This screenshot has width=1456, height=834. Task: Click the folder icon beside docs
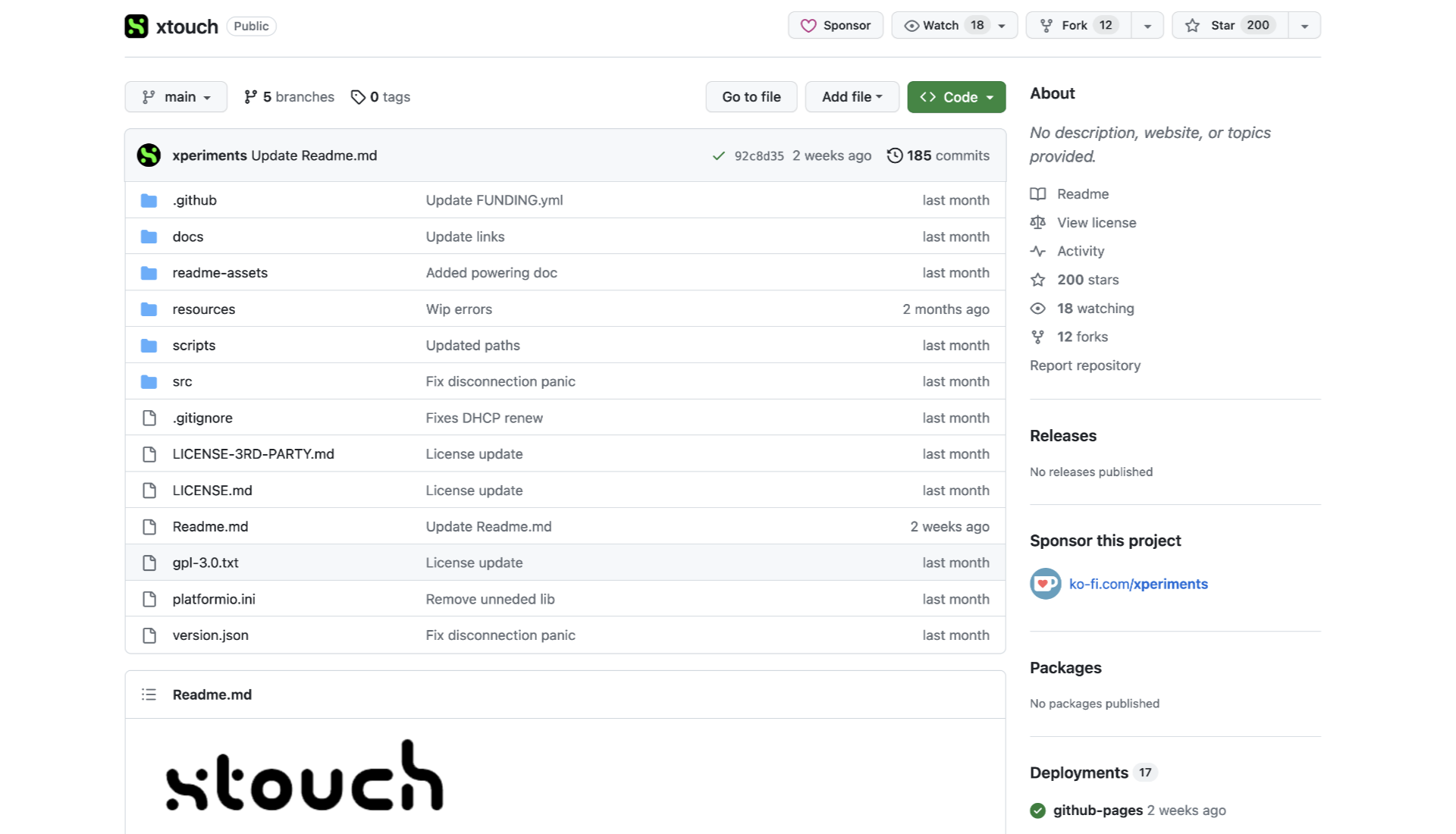[149, 237]
